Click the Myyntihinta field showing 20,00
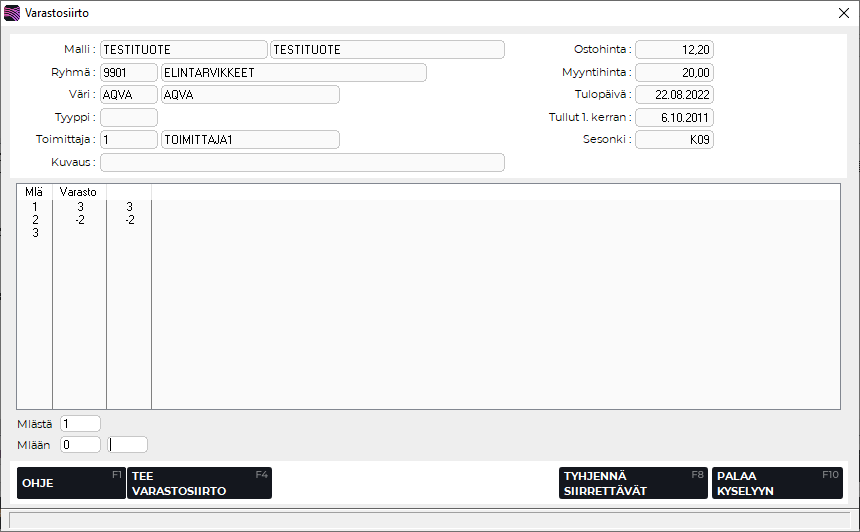The height and width of the screenshot is (532, 860). (674, 72)
